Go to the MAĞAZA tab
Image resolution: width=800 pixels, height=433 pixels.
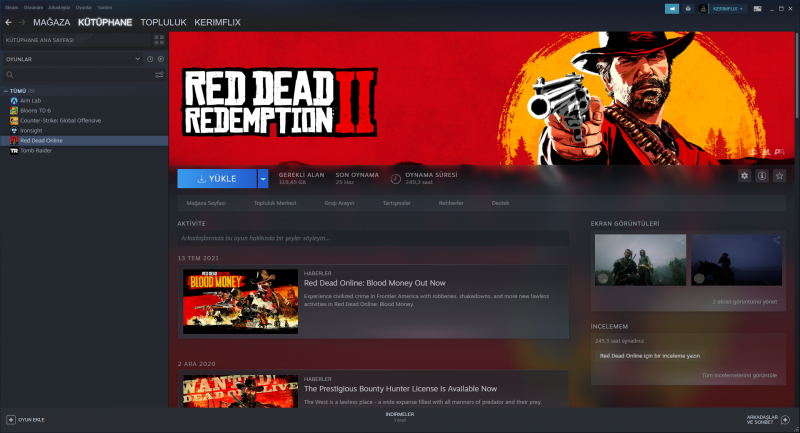pos(52,22)
